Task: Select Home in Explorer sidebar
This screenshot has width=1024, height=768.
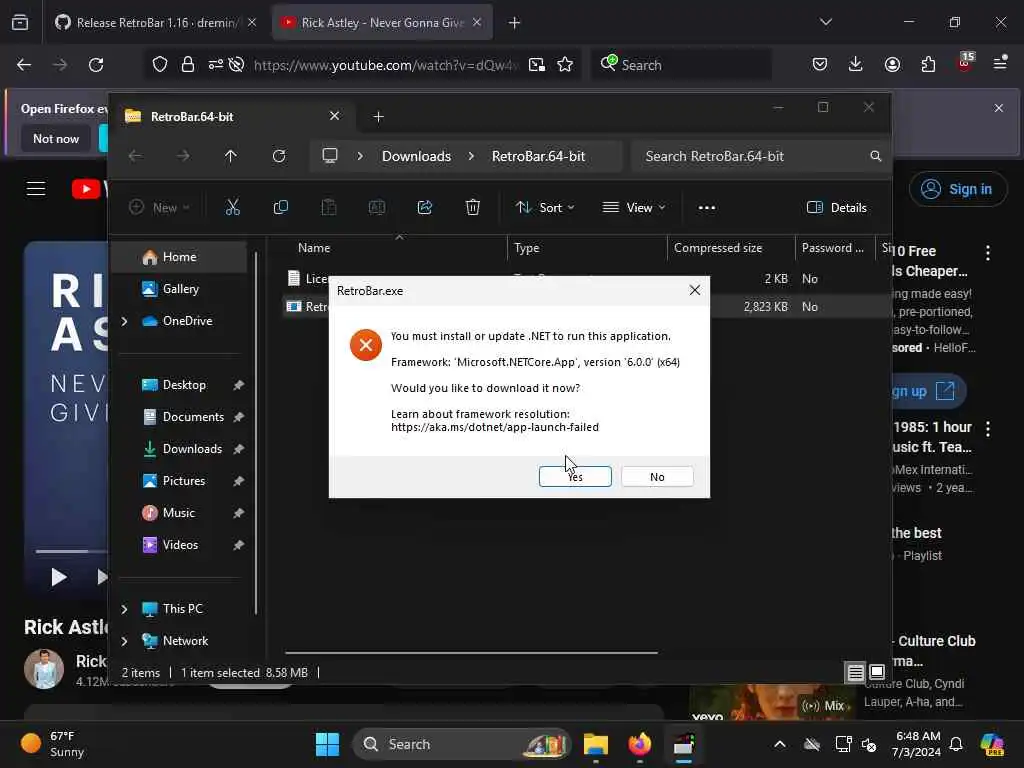Action: click(180, 257)
